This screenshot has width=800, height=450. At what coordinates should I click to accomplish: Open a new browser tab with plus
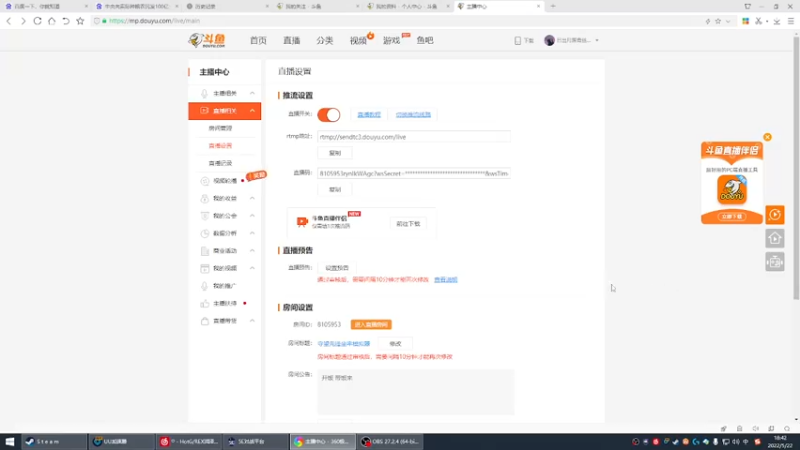click(x=553, y=6)
